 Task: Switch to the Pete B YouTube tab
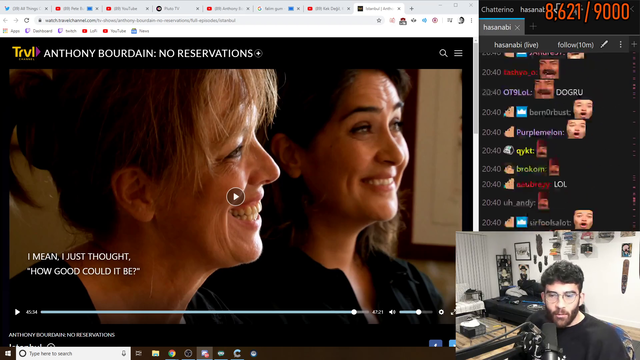(76, 9)
